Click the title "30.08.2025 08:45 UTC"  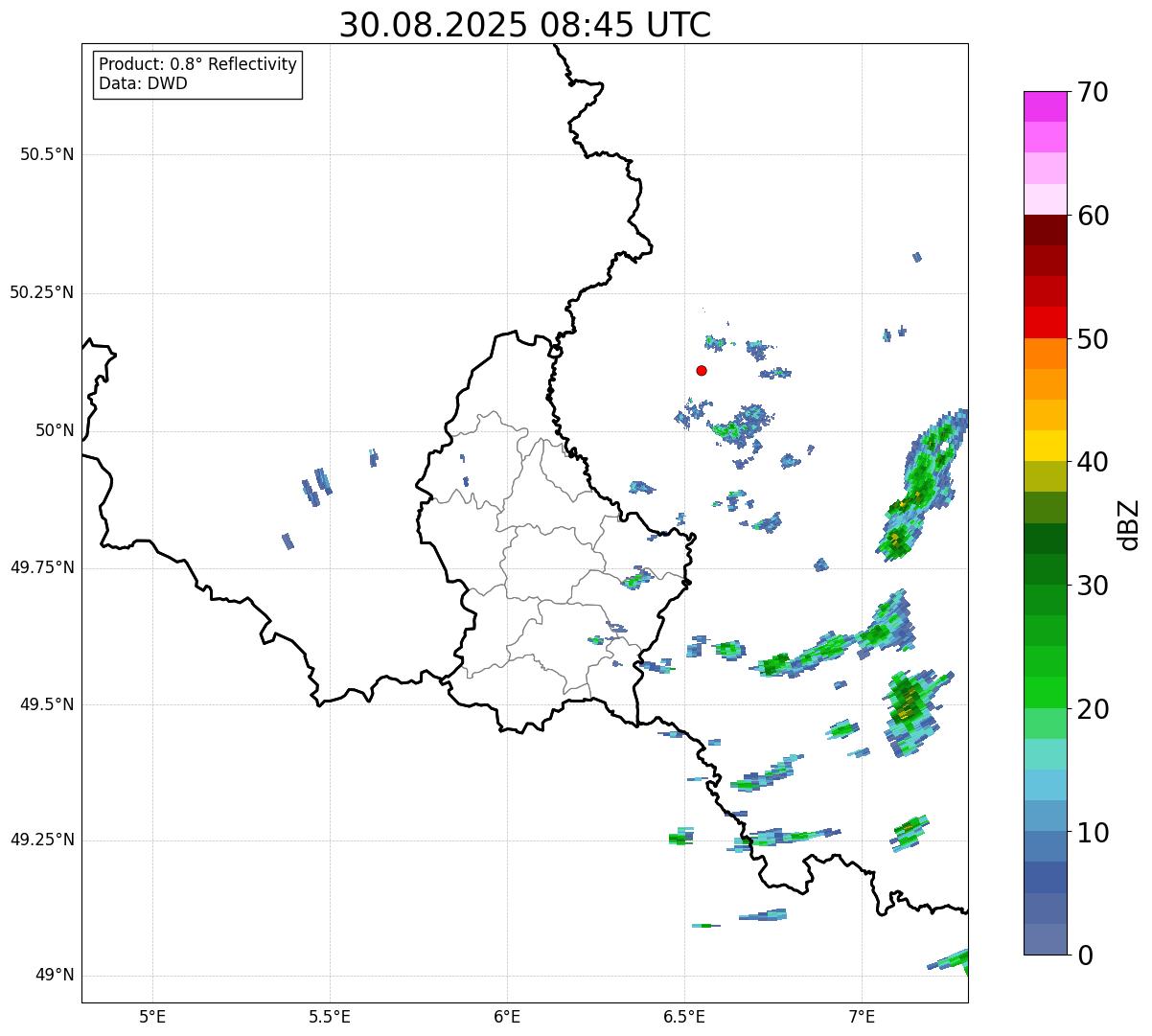click(525, 24)
